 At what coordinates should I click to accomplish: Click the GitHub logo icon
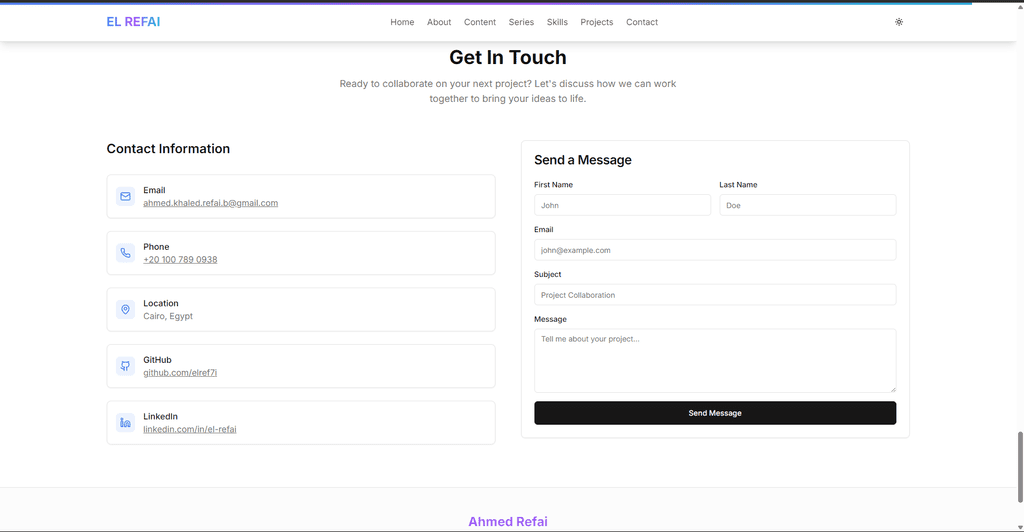tap(125, 366)
